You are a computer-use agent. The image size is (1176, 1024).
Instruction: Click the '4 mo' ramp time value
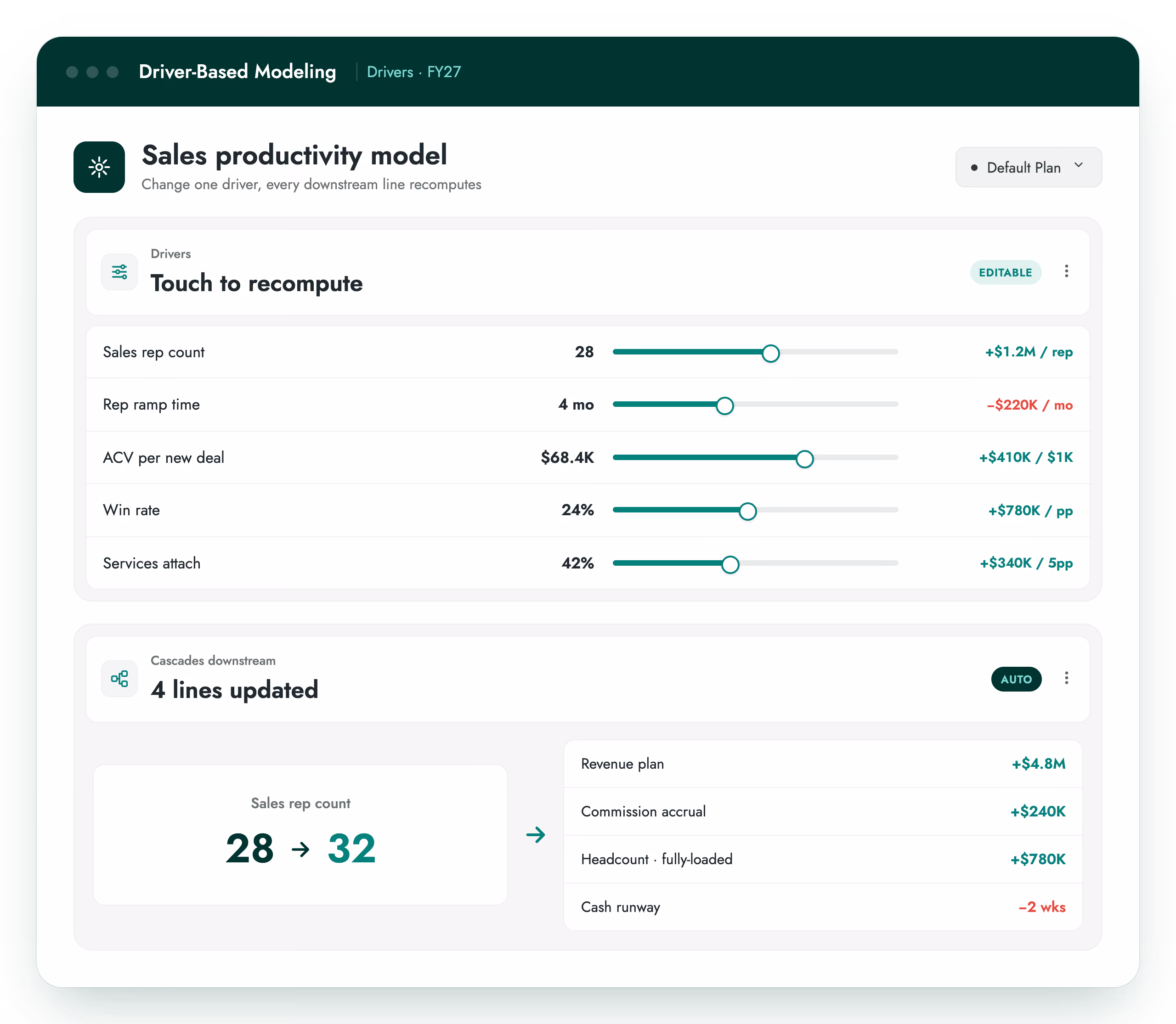click(576, 405)
